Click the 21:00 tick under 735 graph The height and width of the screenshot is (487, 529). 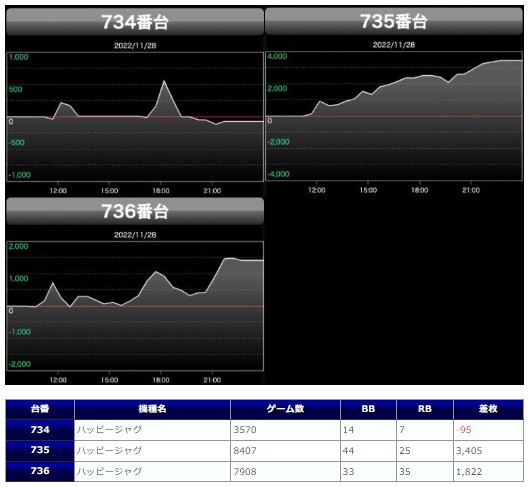tap(471, 190)
